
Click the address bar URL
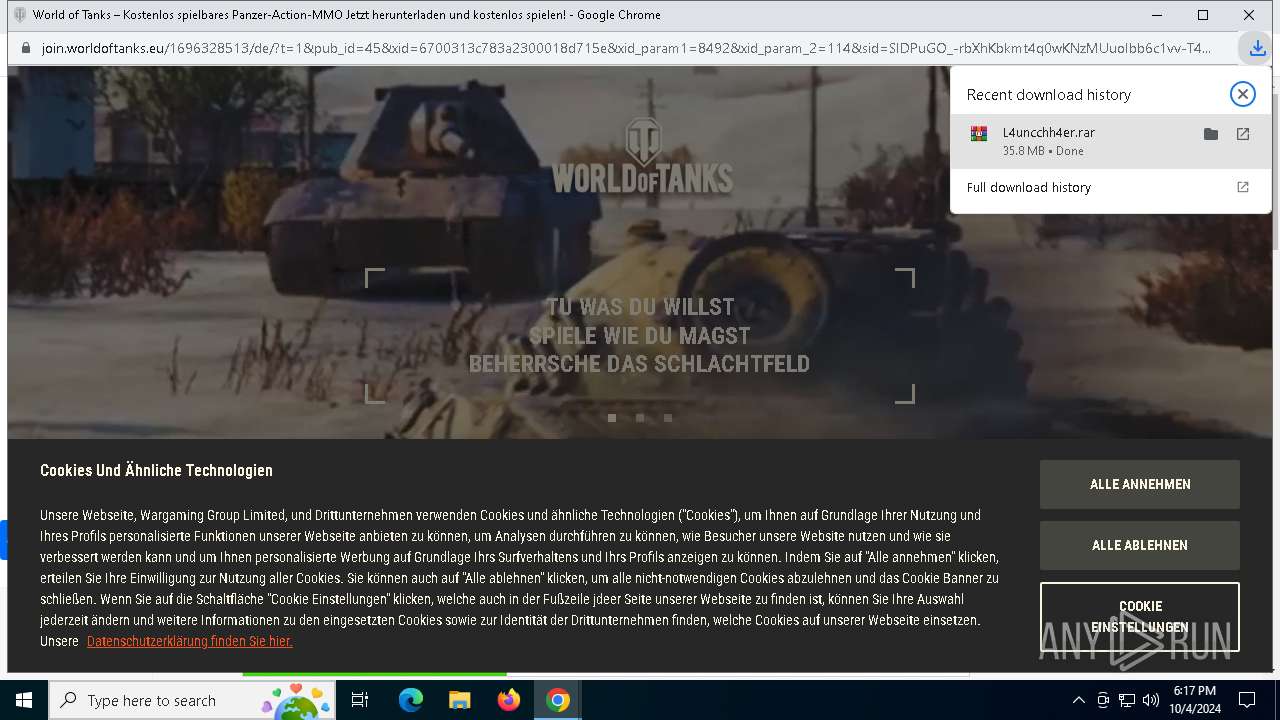(626, 48)
